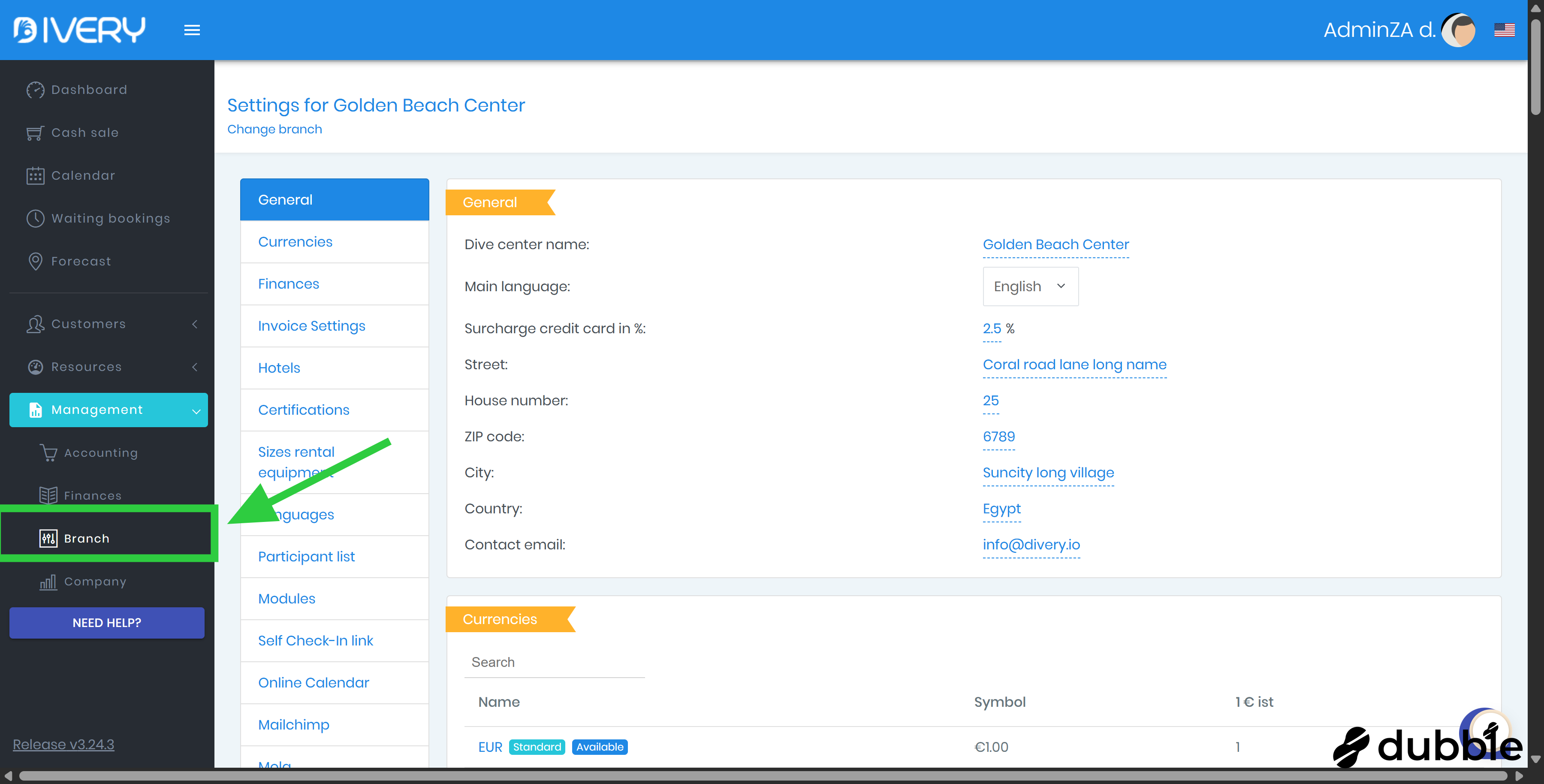
Task: Click the Currencies search field
Action: point(554,662)
